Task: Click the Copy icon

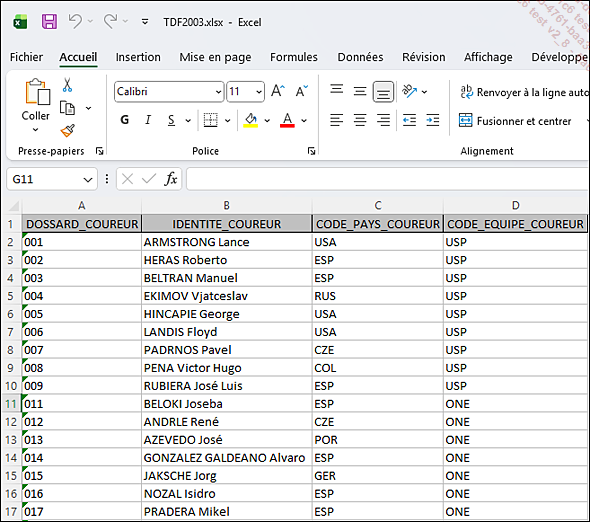Action: [x=67, y=108]
